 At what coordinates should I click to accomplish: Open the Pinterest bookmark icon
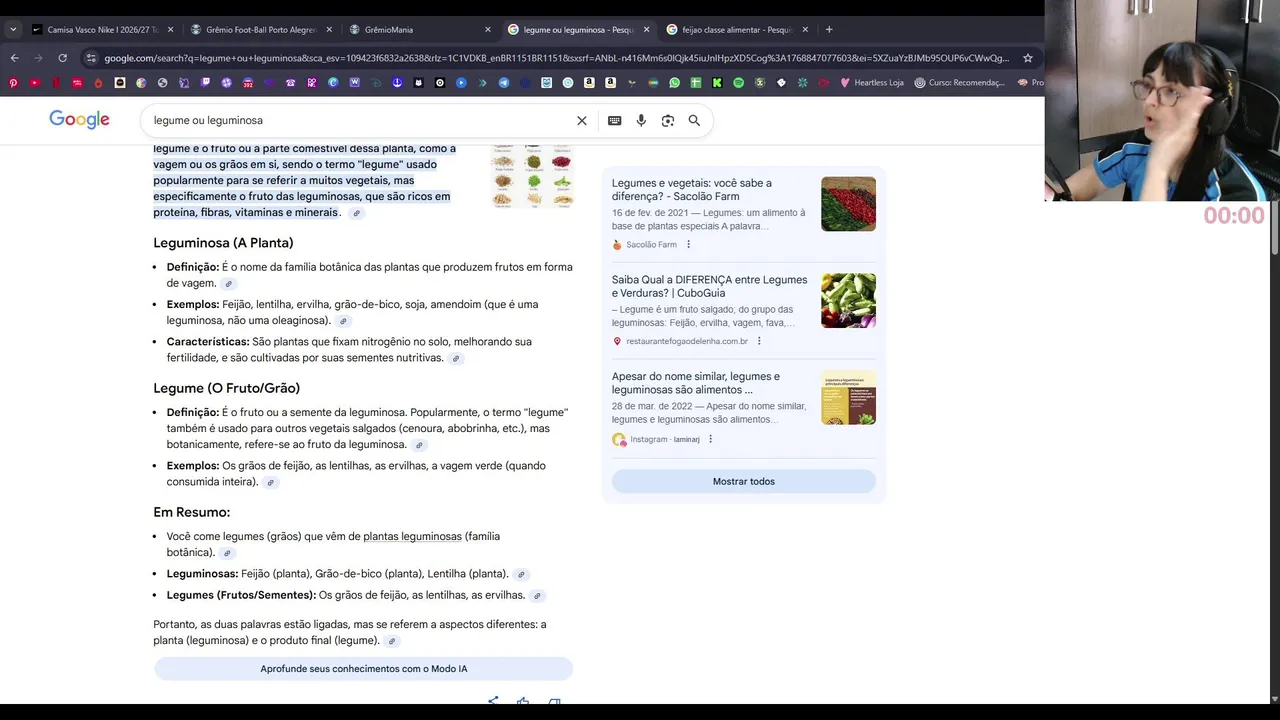click(13, 83)
